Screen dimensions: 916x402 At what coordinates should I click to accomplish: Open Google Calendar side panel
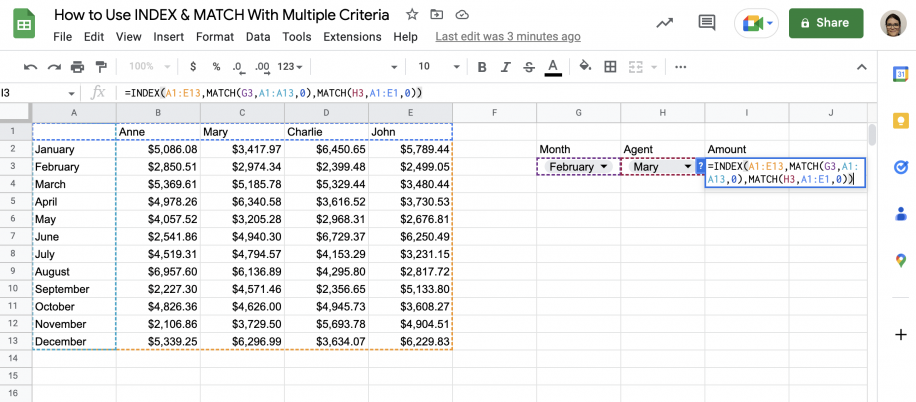900,74
